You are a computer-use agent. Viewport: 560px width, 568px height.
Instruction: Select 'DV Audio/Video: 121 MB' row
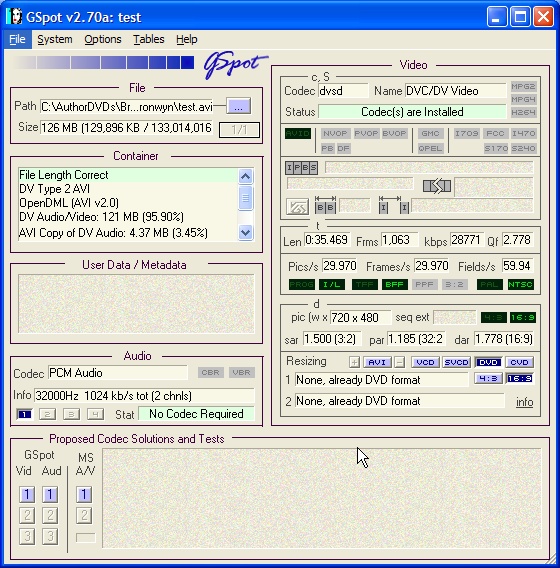127,217
